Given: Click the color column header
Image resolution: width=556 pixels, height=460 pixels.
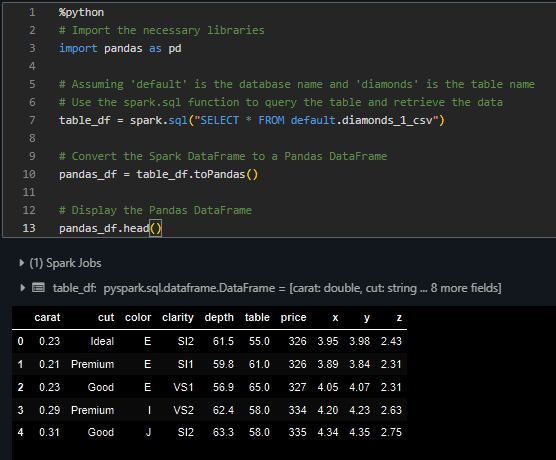Looking at the screenshot, I should tap(138, 317).
